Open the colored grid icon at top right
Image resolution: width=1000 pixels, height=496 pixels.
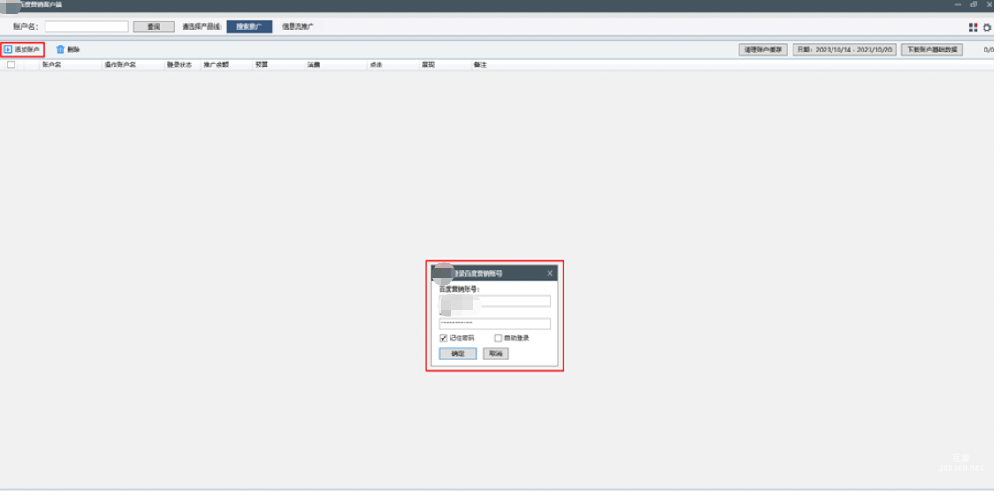(x=973, y=27)
